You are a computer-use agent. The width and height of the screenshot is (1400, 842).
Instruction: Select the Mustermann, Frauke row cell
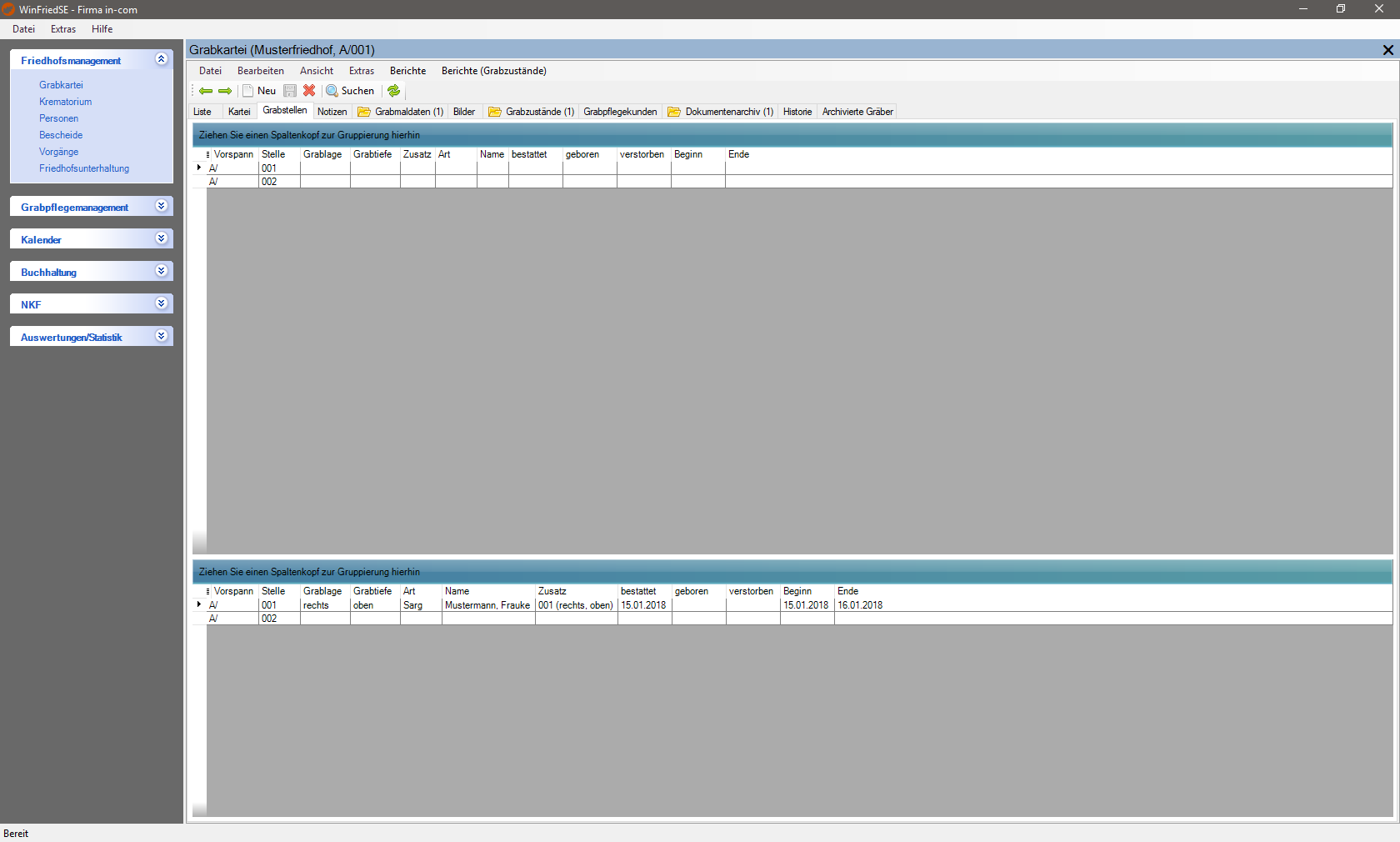pos(487,605)
